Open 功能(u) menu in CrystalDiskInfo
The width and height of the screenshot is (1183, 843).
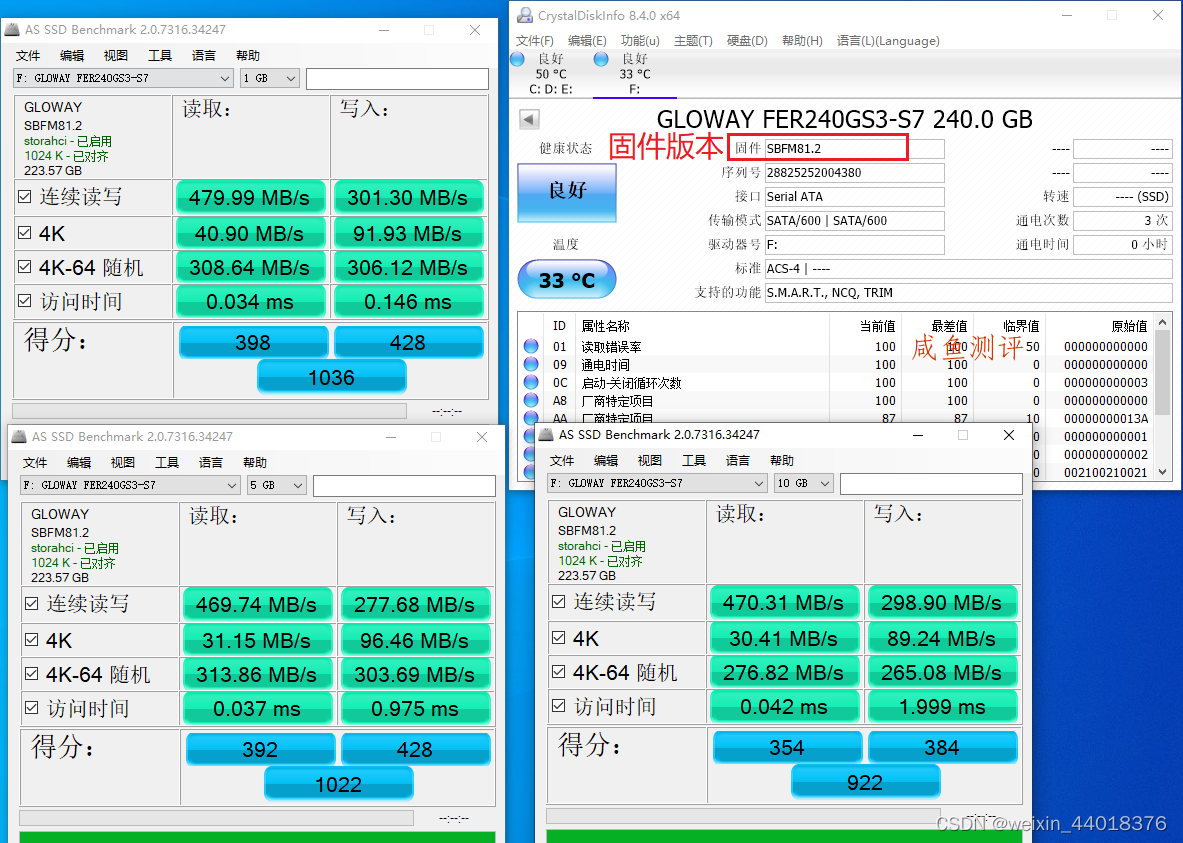tap(641, 41)
